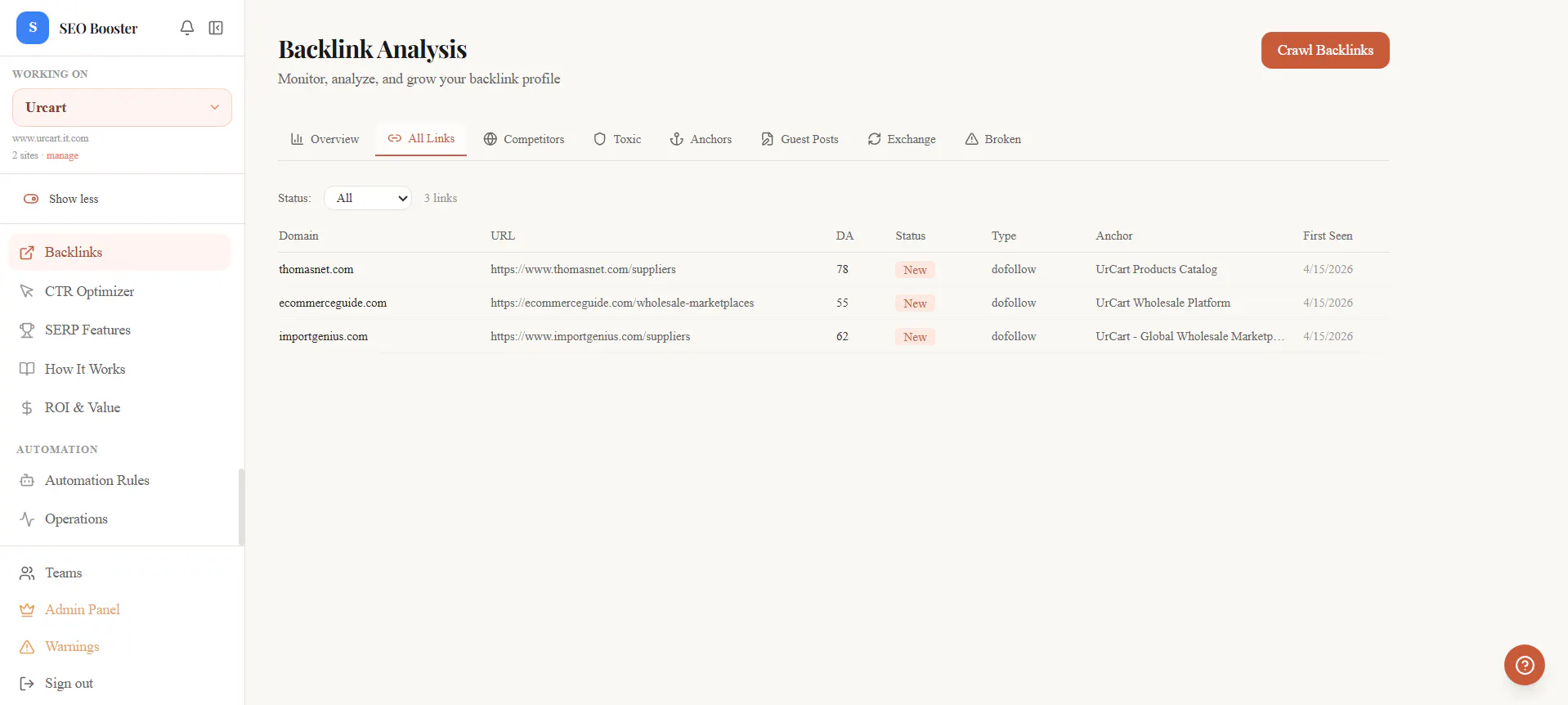This screenshot has width=1568, height=705.
Task: Open the ecommerceguide wholesale-marketplaces URL
Action: pos(622,303)
